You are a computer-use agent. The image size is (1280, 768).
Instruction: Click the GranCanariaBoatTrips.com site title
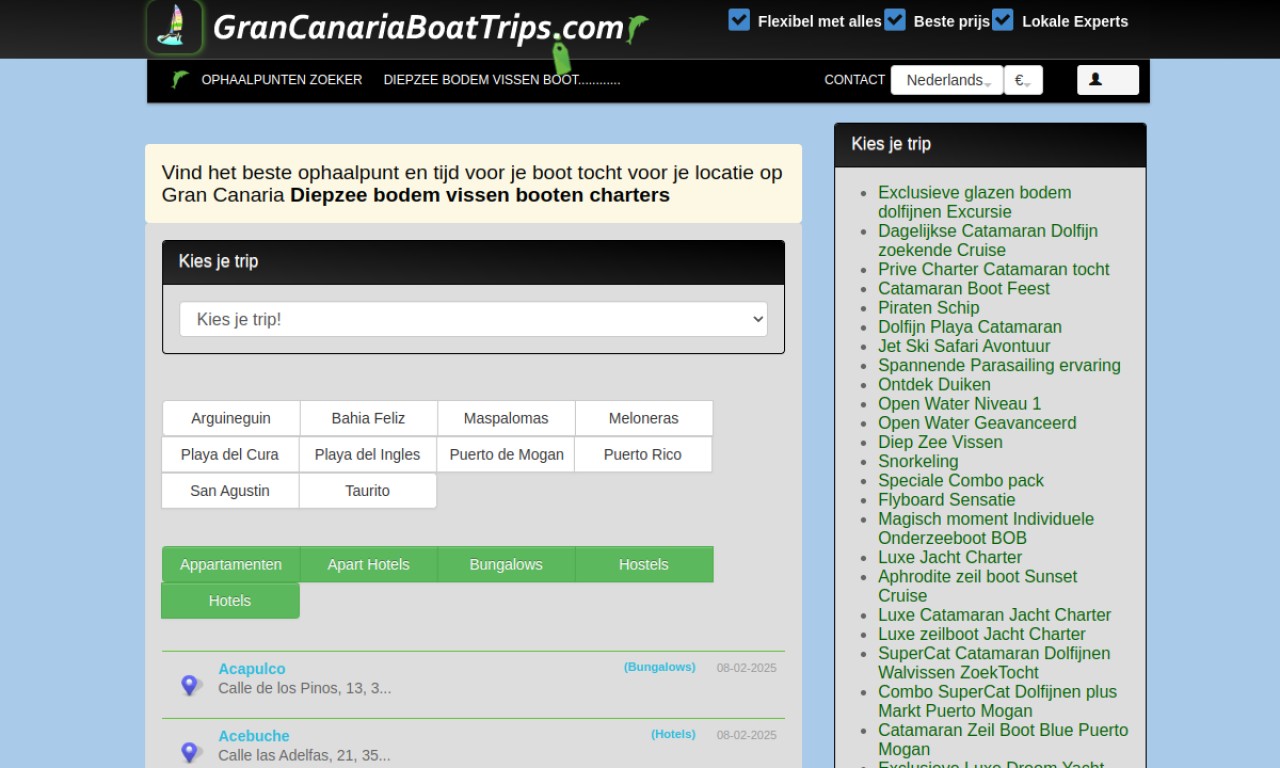click(418, 27)
